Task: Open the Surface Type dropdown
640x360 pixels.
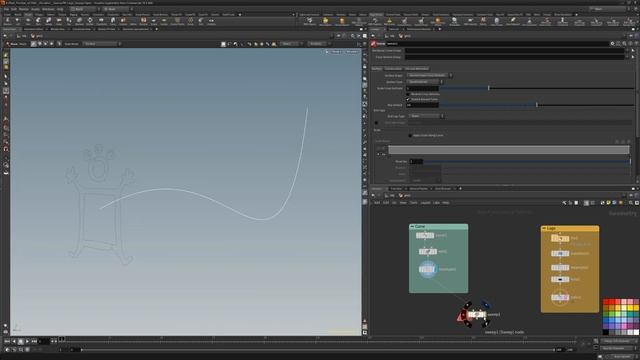Action: point(424,82)
